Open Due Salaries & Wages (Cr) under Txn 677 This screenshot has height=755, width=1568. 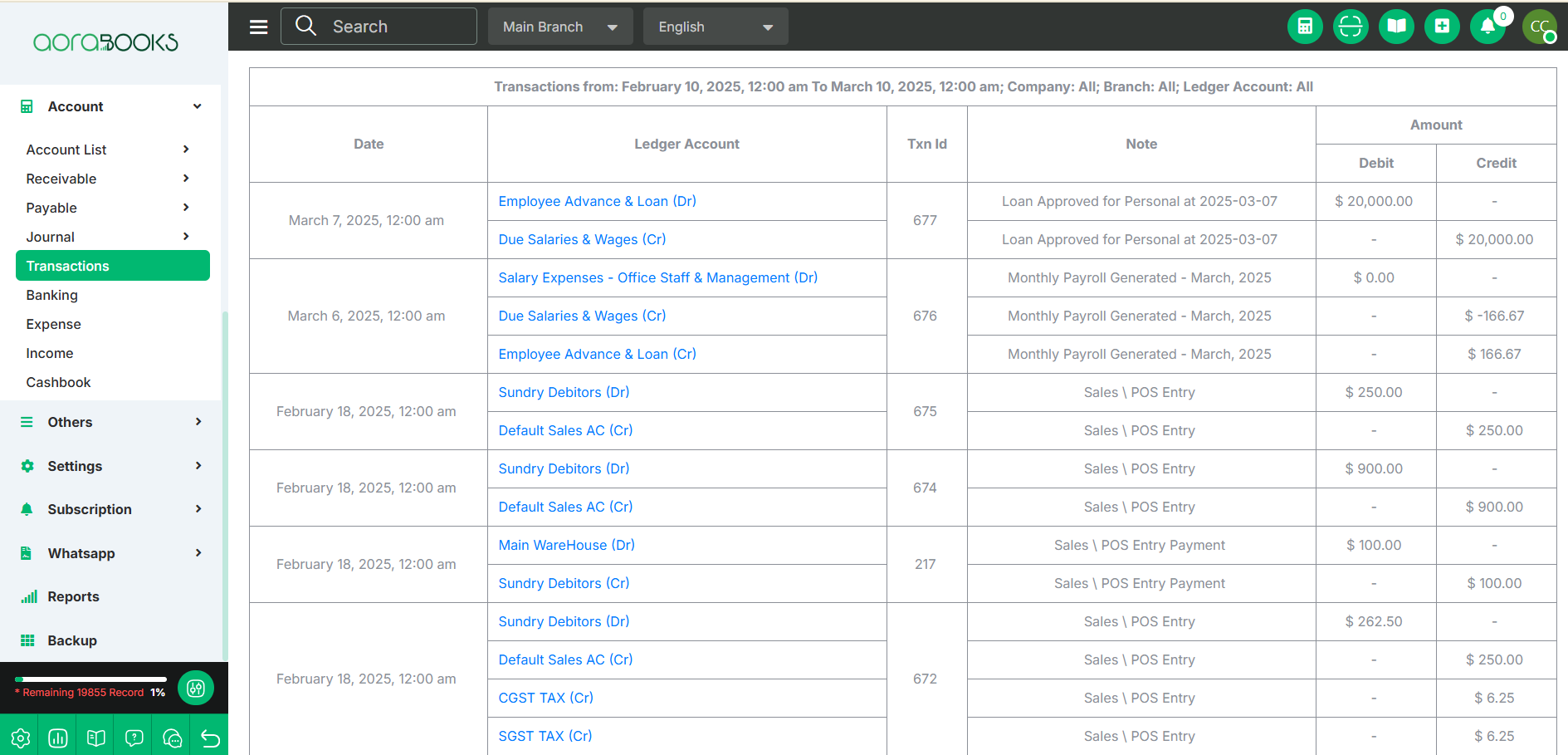click(x=582, y=239)
